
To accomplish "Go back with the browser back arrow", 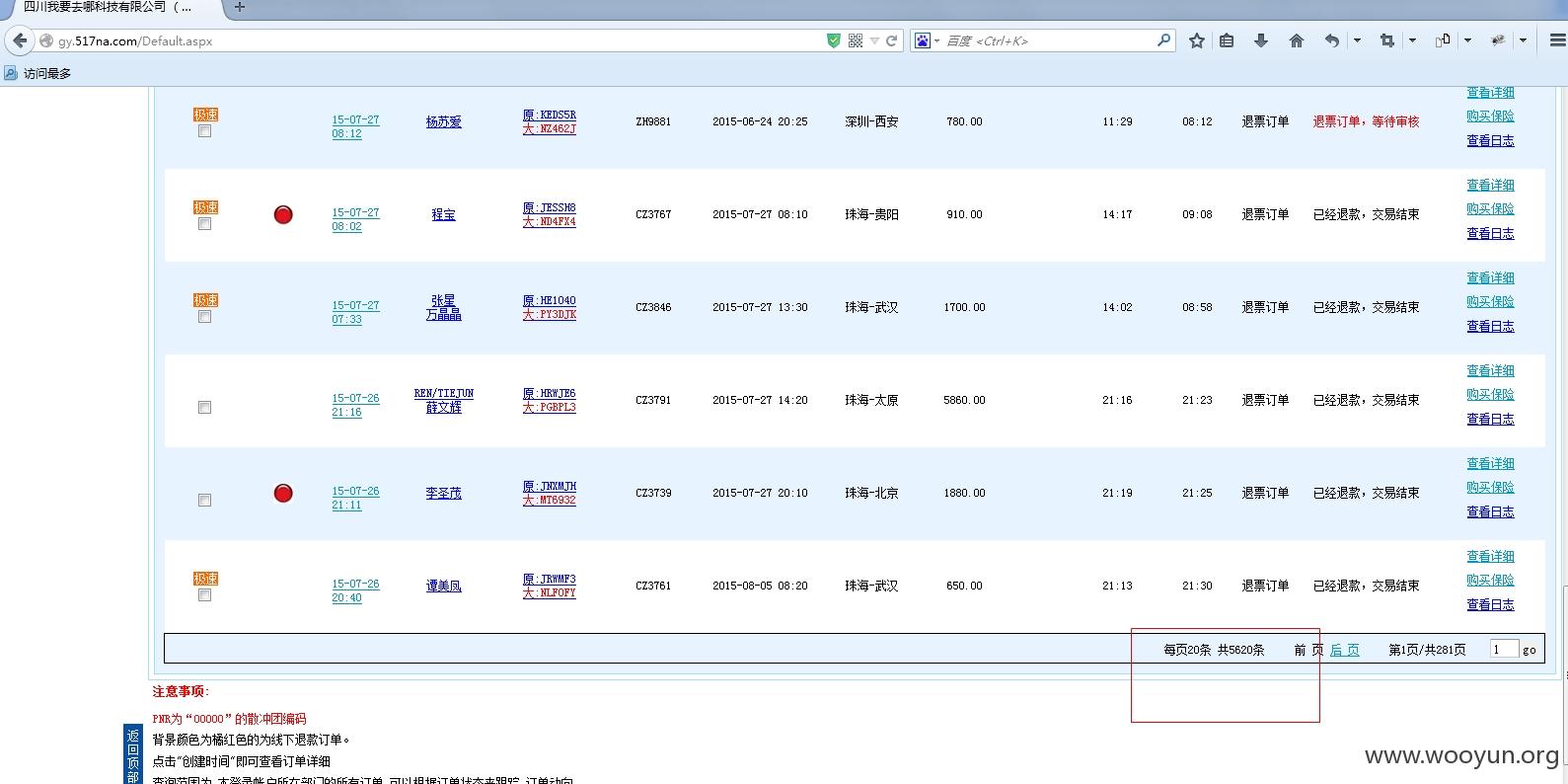I will coord(20,40).
